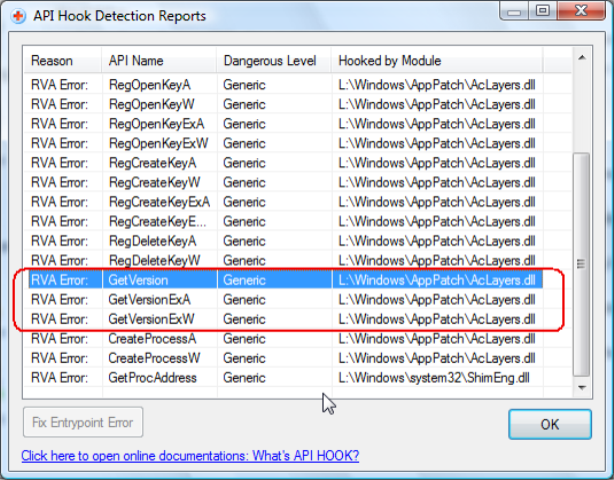Select the RegDeleteKeyA row
This screenshot has width=614, height=480.
pyautogui.click(x=284, y=241)
